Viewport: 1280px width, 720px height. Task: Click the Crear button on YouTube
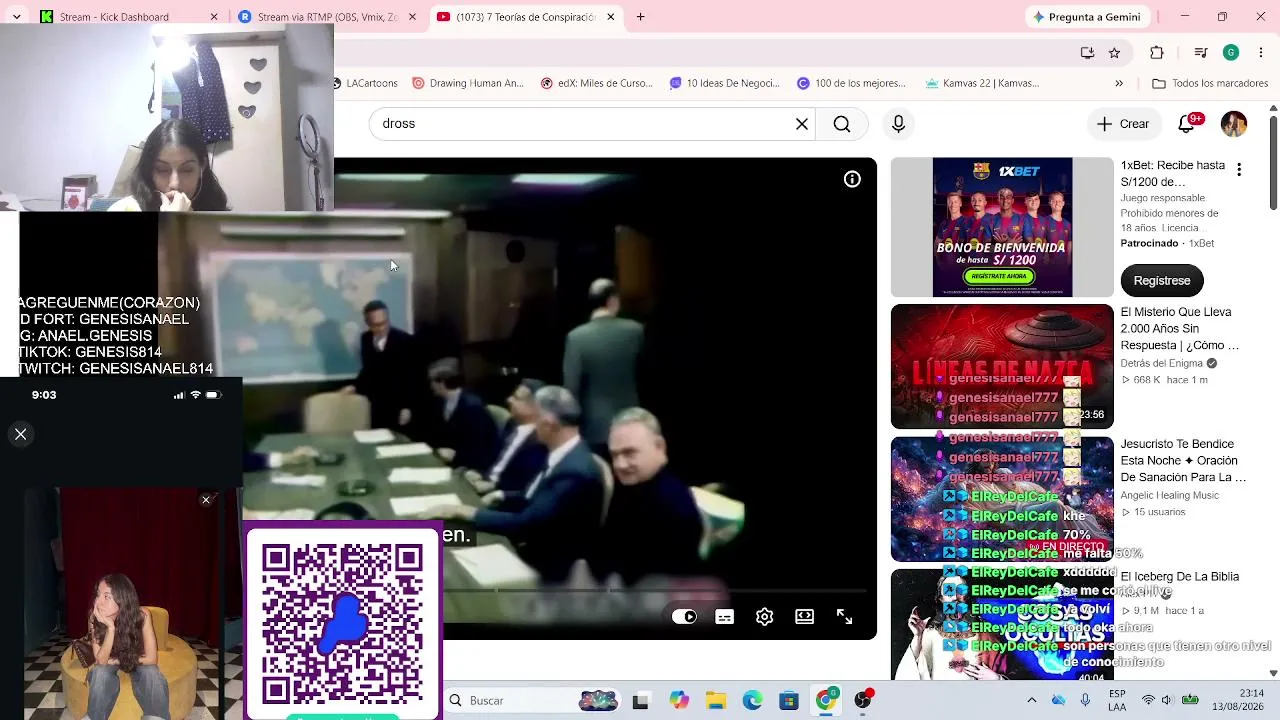[x=1123, y=124]
